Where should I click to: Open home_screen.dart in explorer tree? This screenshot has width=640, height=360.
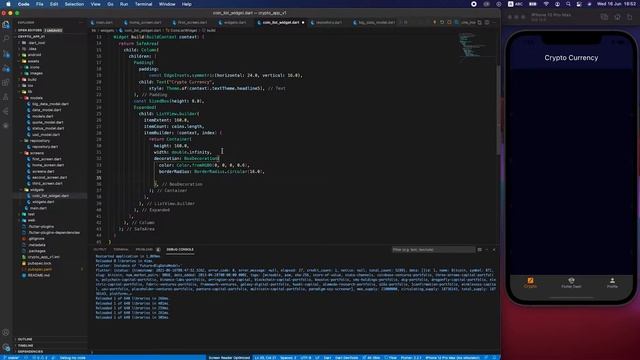pyautogui.click(x=48, y=165)
